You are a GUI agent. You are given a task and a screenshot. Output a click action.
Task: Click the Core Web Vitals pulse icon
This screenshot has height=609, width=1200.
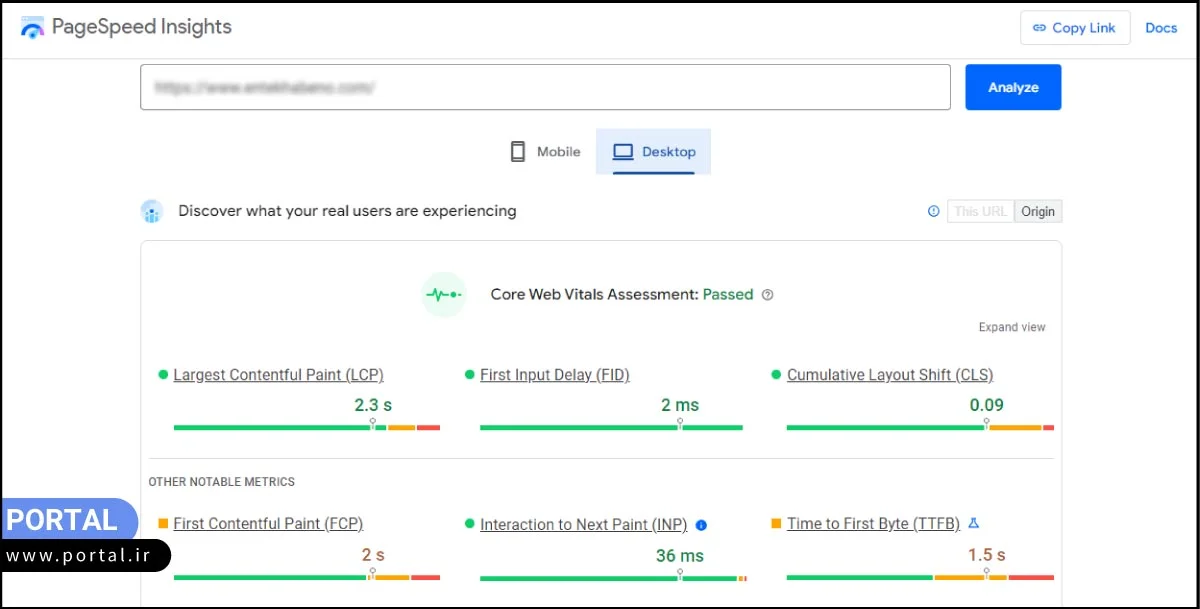(444, 295)
